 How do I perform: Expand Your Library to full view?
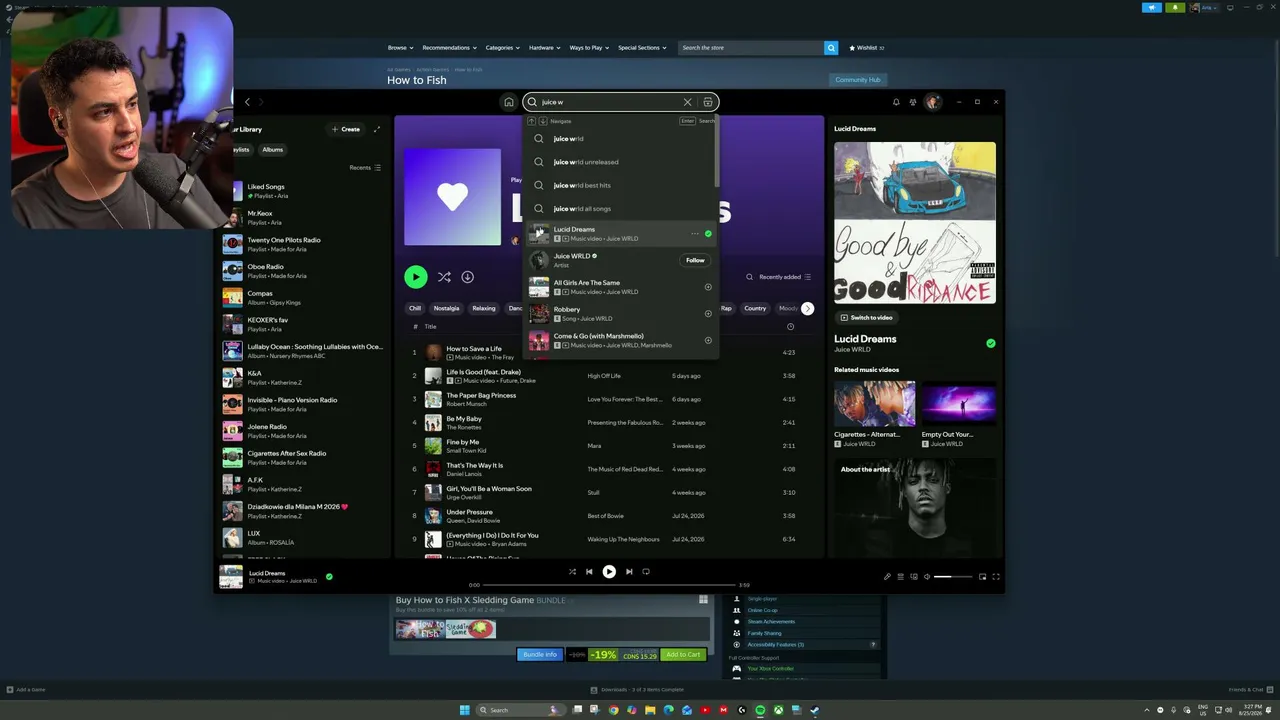coord(377,129)
